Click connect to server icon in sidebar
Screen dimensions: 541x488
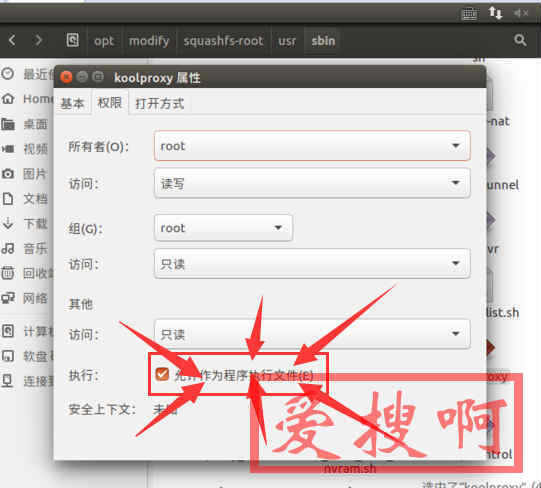pos(8,381)
